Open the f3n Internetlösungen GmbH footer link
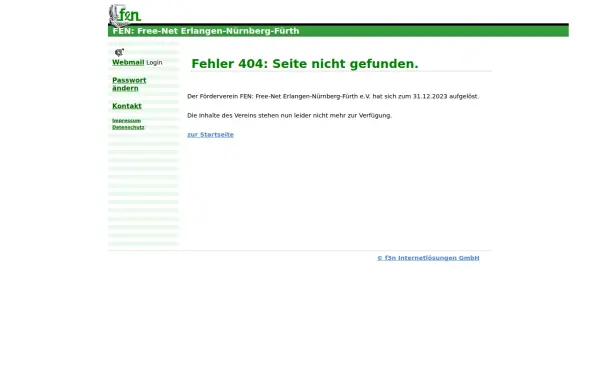600x375 pixels. pyautogui.click(x=428, y=258)
